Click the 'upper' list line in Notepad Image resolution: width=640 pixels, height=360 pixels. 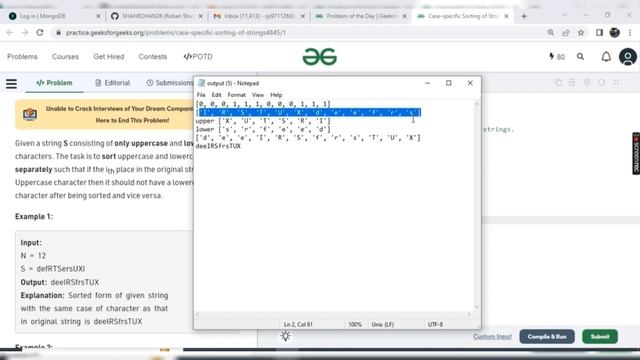click(x=263, y=121)
